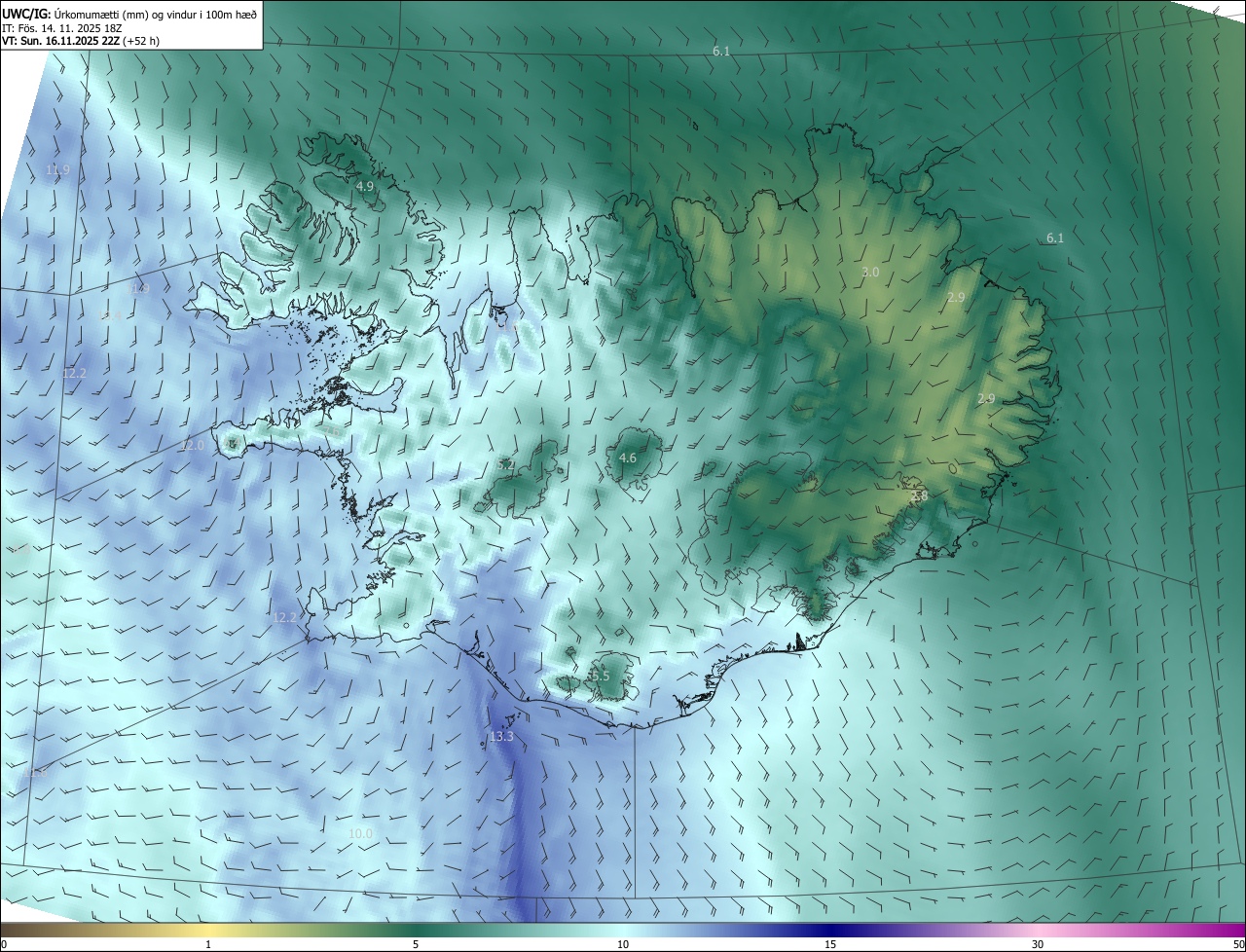Click the 10.0 value label over the ocean
Image resolution: width=1246 pixels, height=952 pixels.
tap(360, 834)
